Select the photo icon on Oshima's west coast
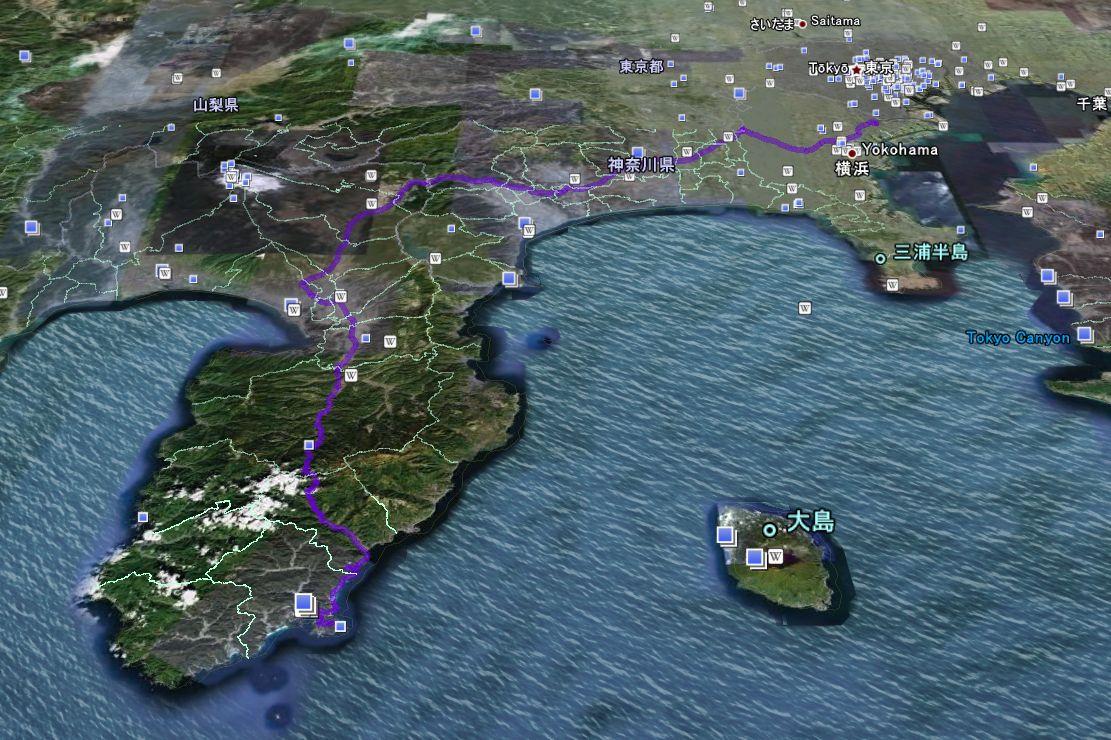The height and width of the screenshot is (740, 1111). [725, 537]
